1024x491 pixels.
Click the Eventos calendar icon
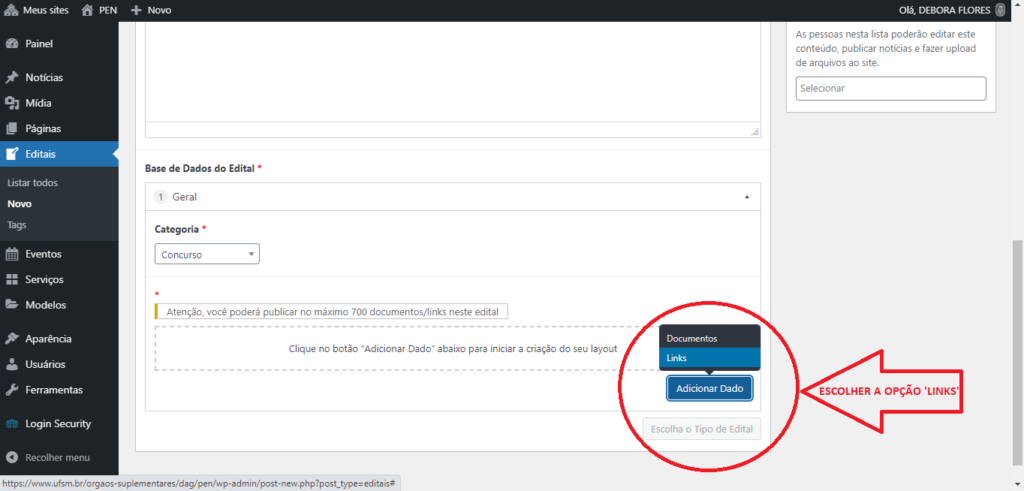pyautogui.click(x=12, y=254)
